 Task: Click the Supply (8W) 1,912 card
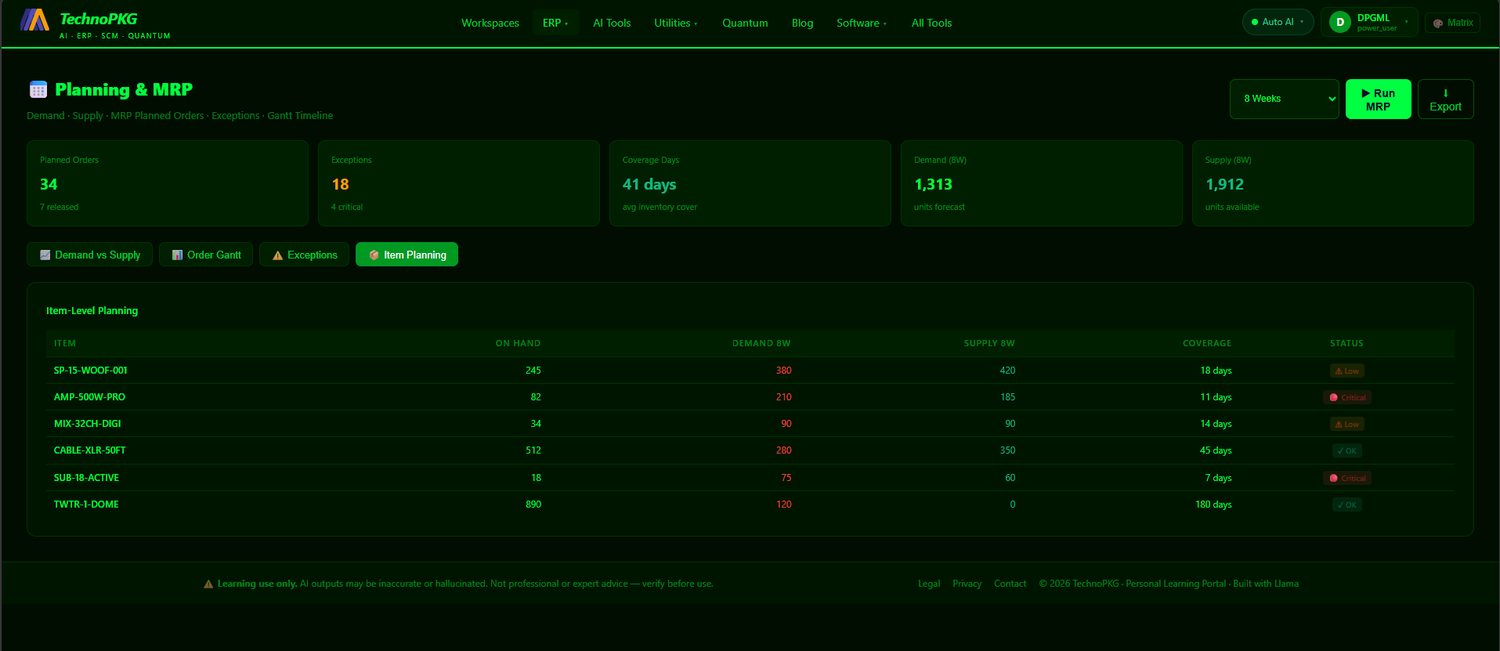(1332, 183)
